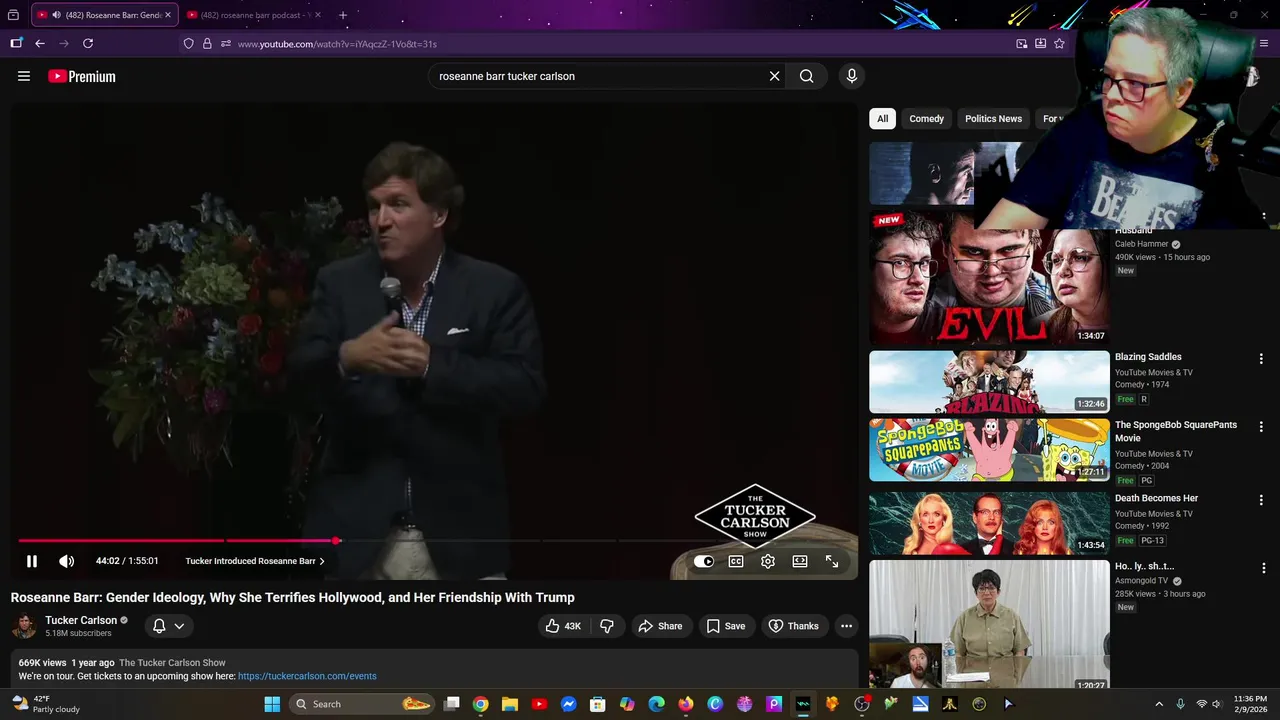The height and width of the screenshot is (720, 1280).
Task: Select the 'Roseanne Barr: Gender' browser tab
Action: [104, 15]
